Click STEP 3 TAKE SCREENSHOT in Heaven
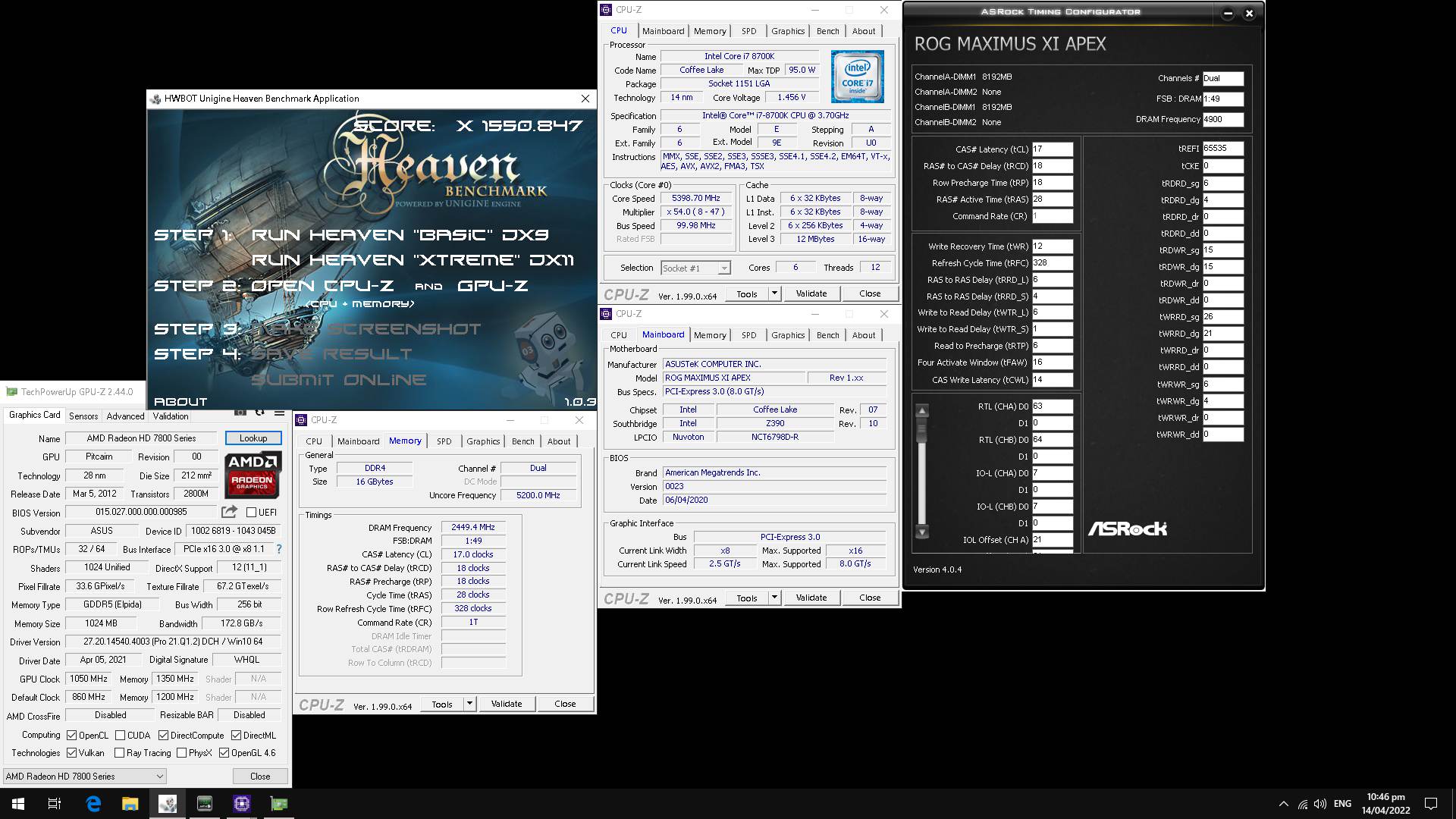 click(x=318, y=329)
